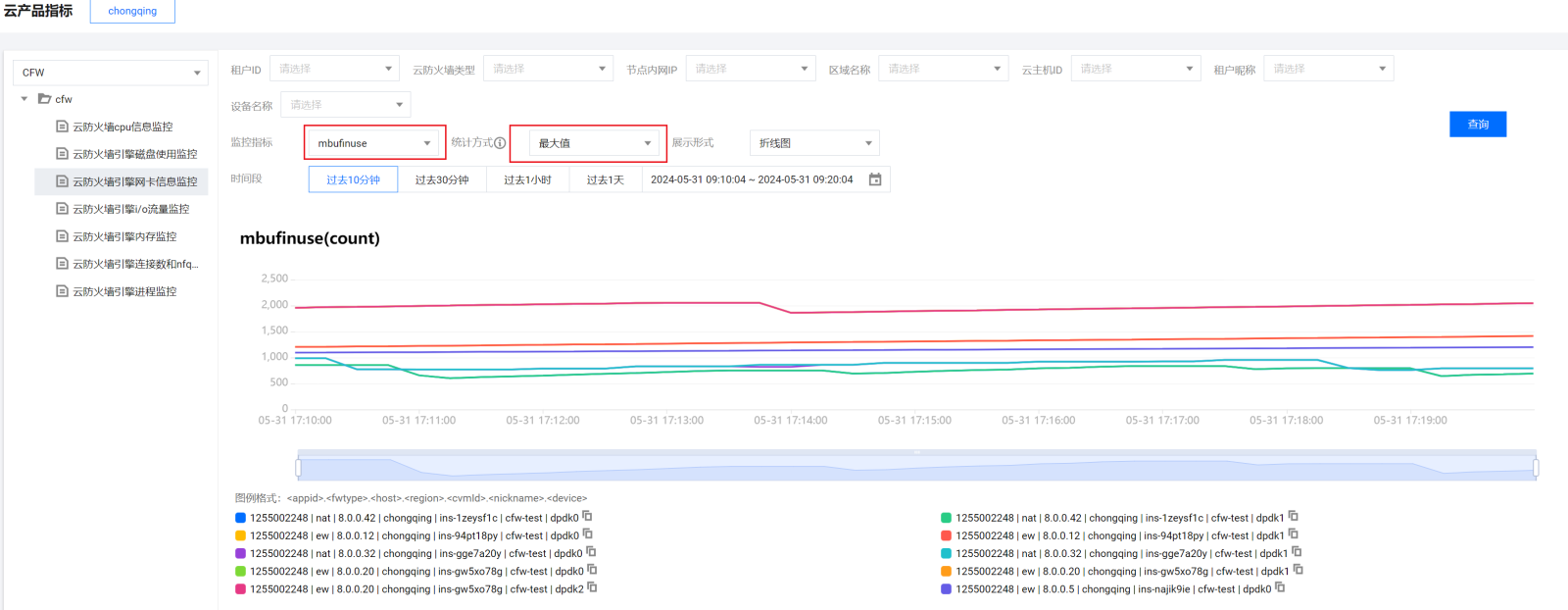This screenshot has width=1568, height=610.
Task: Switch to the chongqing tab
Action: point(132,12)
